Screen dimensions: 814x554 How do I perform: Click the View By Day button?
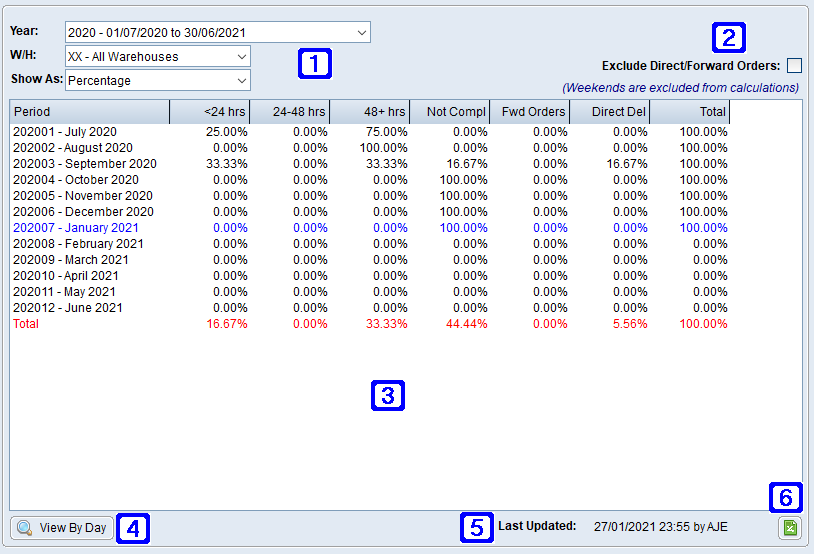pos(62,528)
